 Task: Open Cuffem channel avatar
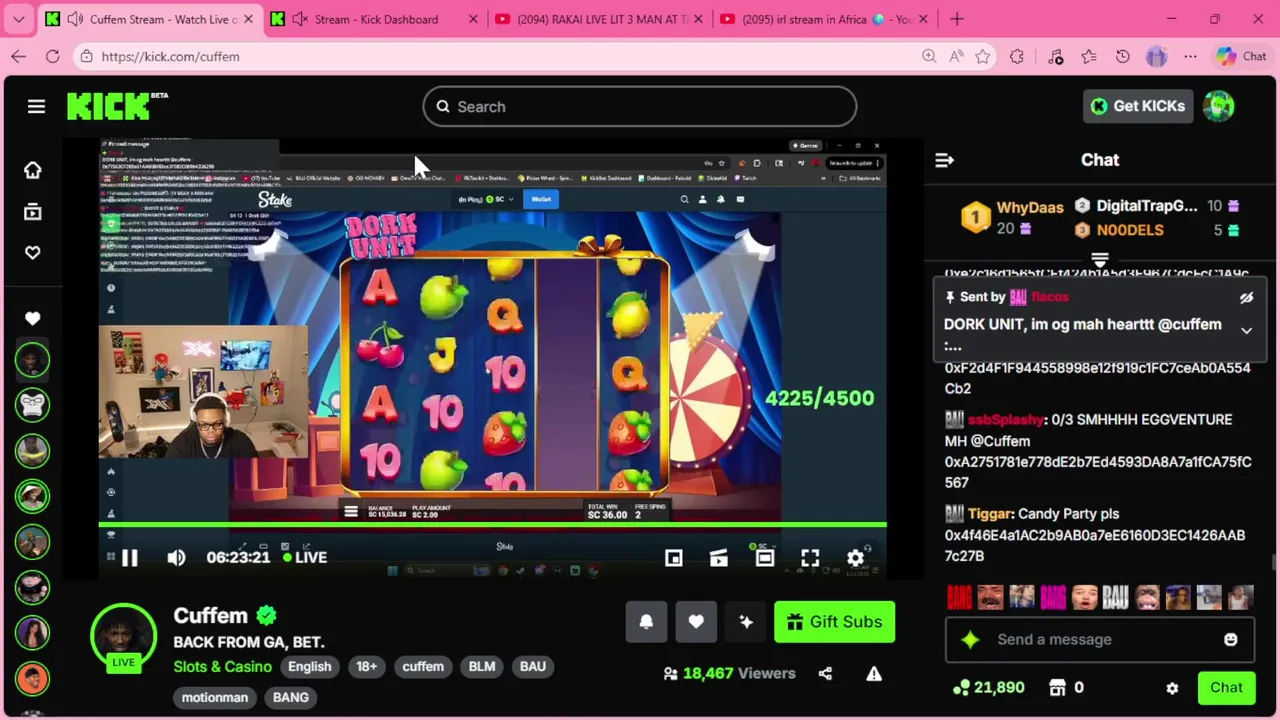(x=123, y=635)
